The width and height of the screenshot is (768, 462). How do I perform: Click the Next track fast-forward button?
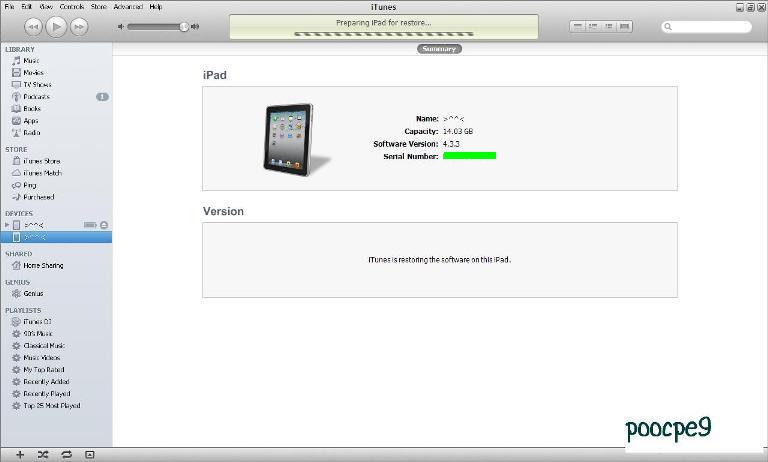pos(79,26)
